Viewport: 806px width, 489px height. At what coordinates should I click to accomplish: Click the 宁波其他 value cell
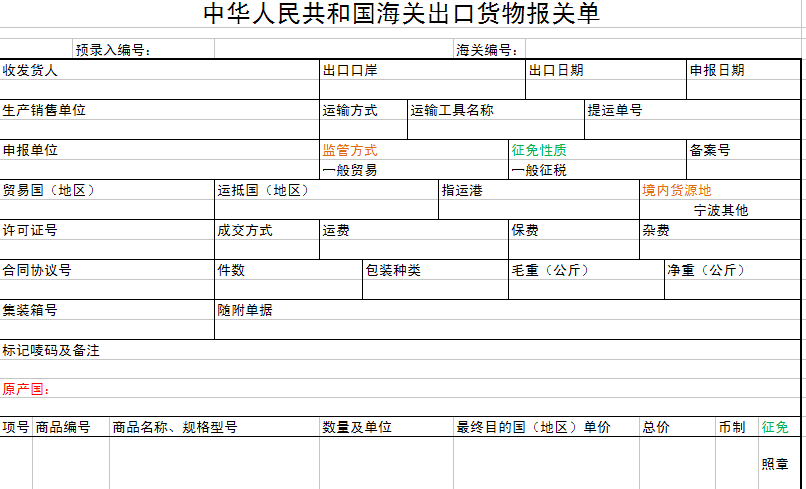720,210
